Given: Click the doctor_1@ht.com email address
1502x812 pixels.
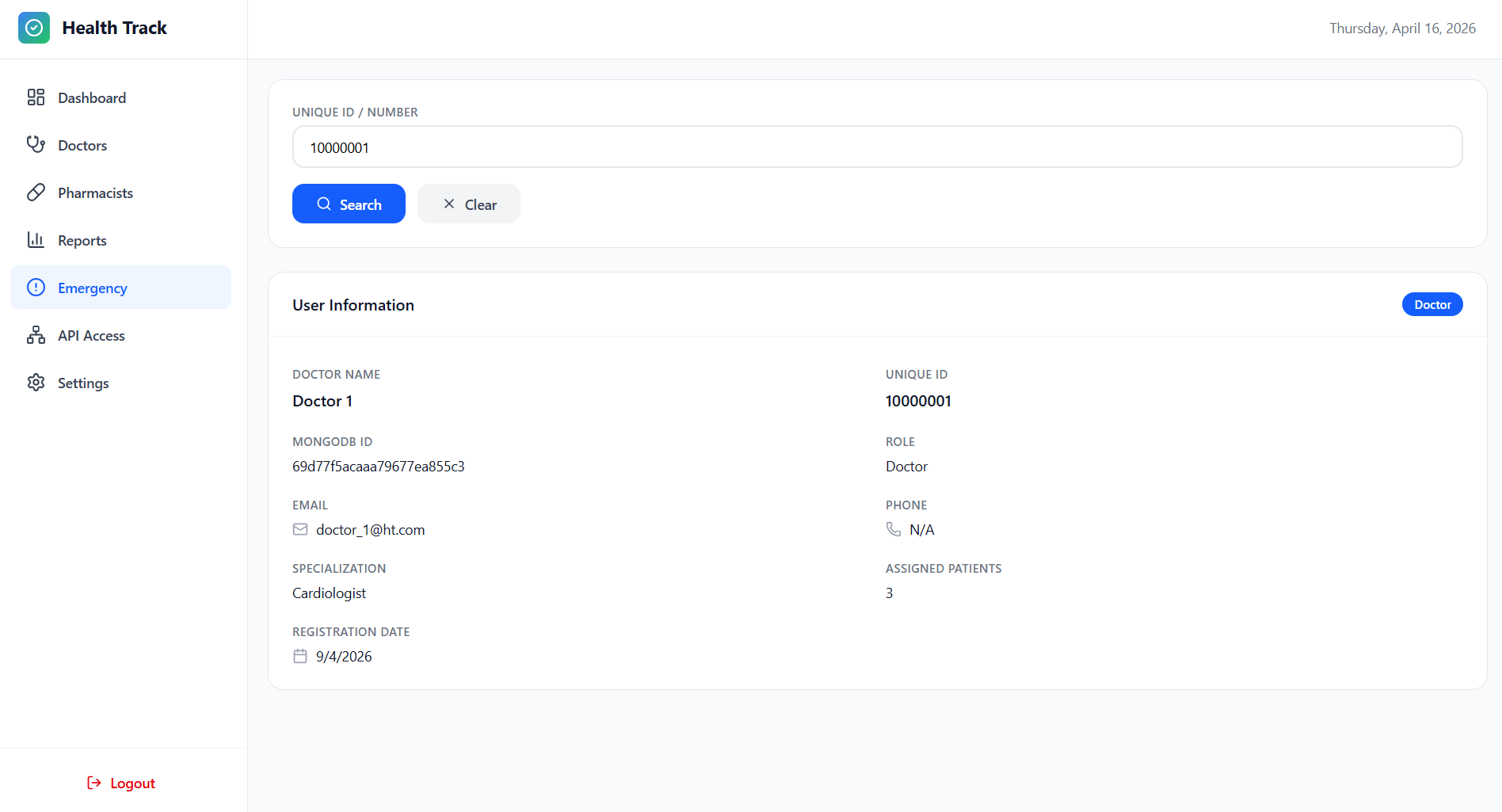Looking at the screenshot, I should point(370,530).
